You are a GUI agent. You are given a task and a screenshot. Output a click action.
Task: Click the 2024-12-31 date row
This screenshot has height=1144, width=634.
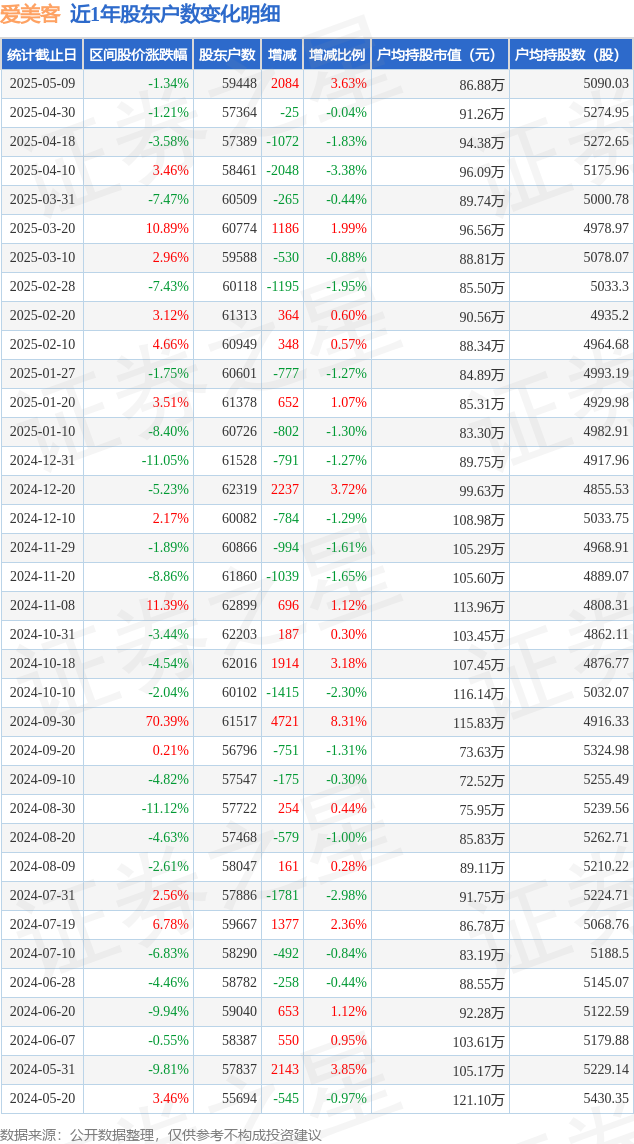point(317,461)
